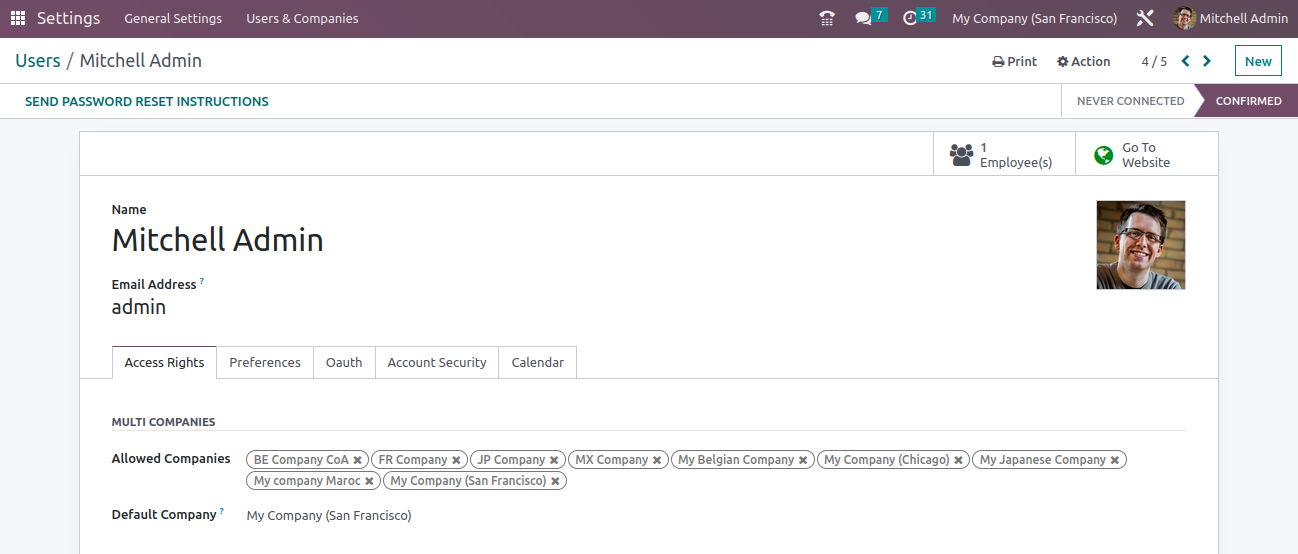Click the Multi Companies section heading

tap(164, 422)
